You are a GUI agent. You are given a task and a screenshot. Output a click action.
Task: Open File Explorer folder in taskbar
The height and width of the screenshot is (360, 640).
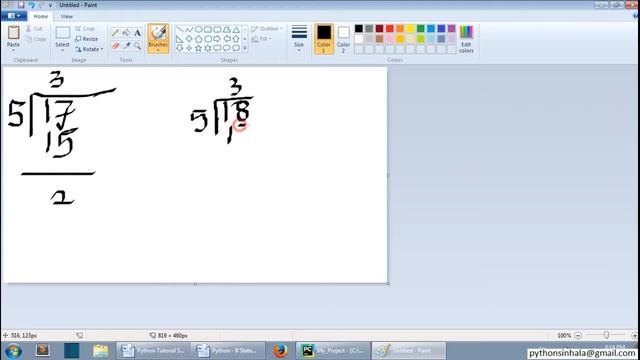click(100, 351)
